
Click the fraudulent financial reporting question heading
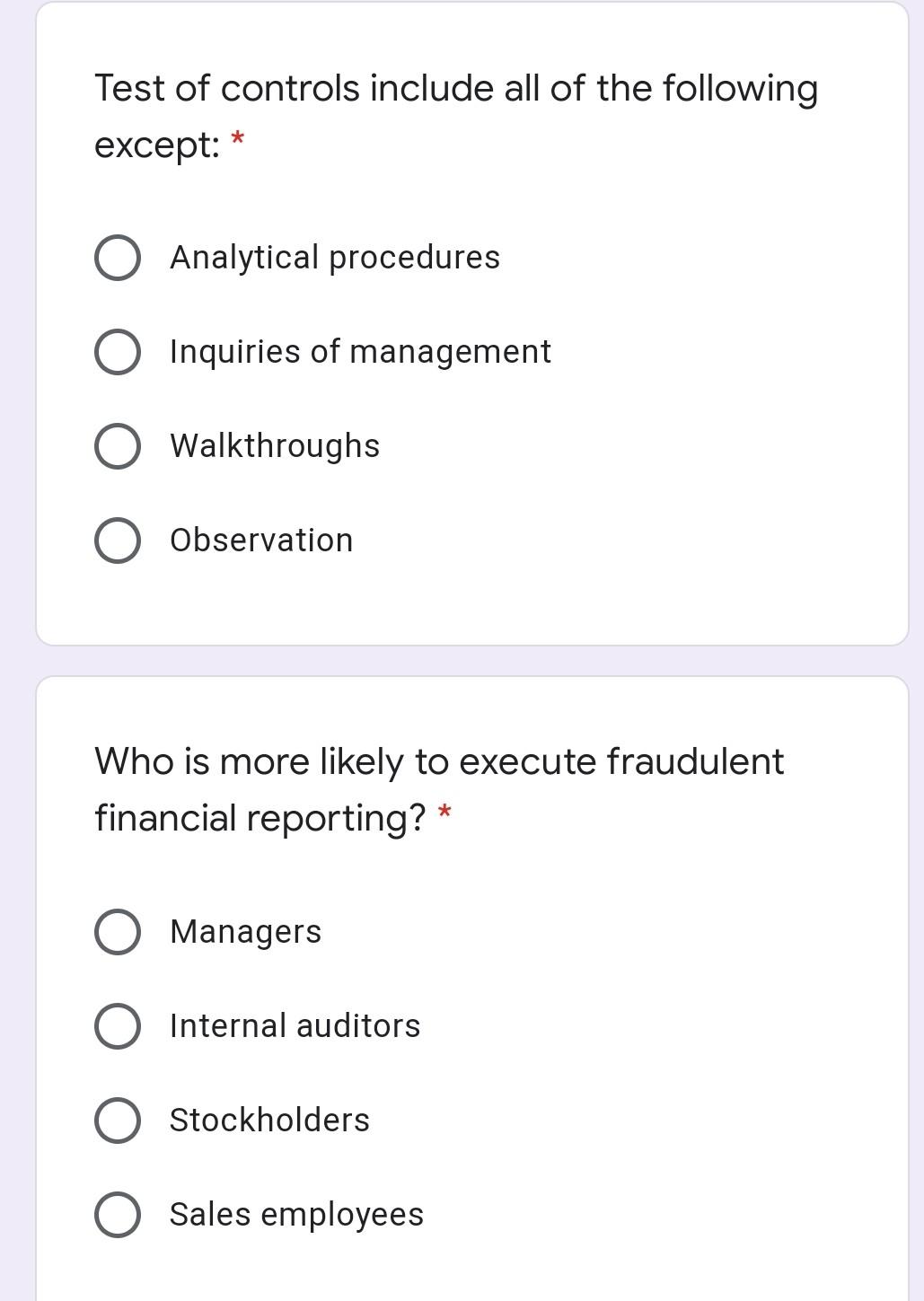click(x=439, y=790)
